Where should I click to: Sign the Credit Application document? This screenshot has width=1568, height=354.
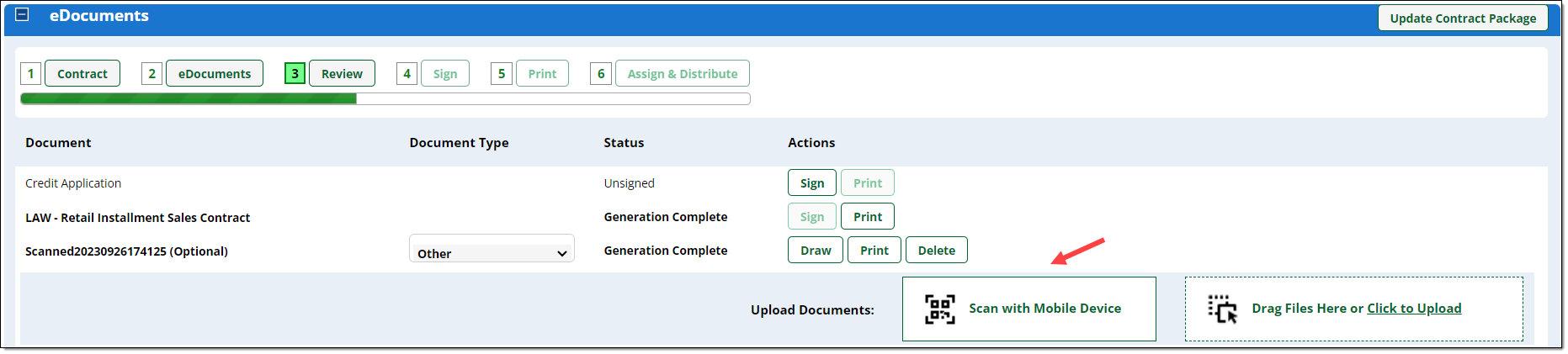click(x=812, y=182)
